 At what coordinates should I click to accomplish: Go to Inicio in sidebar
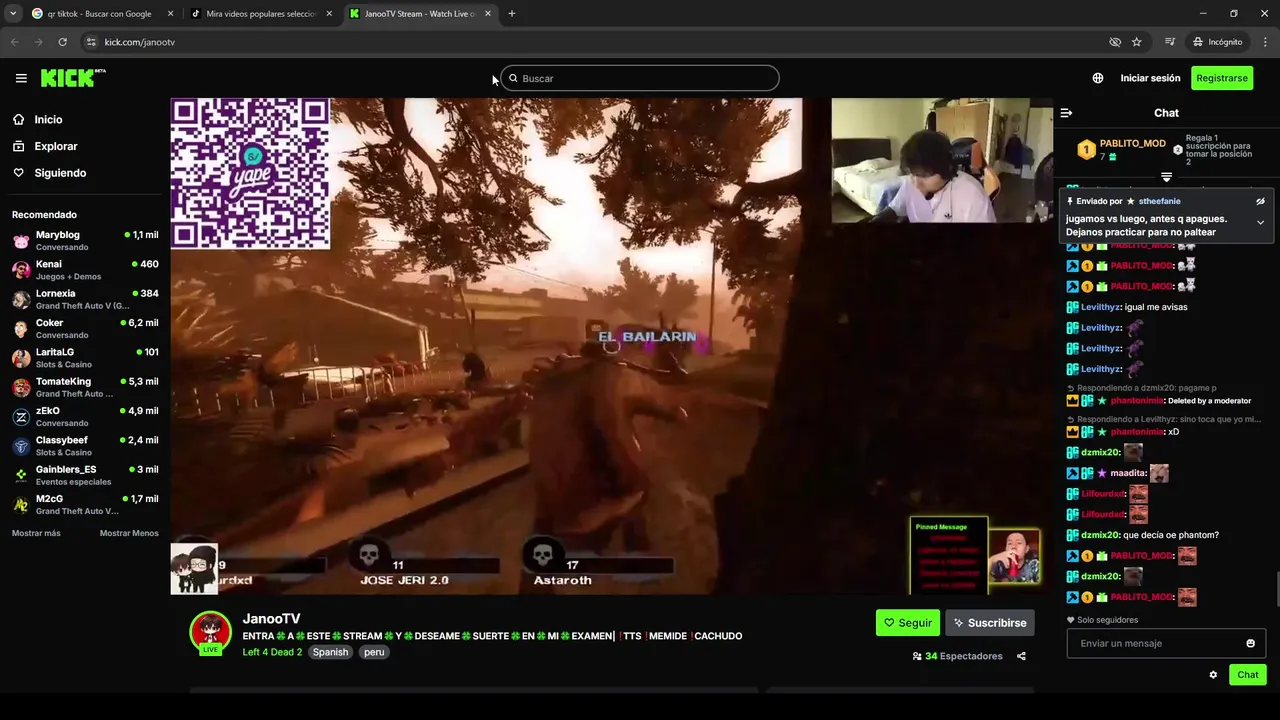pyautogui.click(x=48, y=119)
